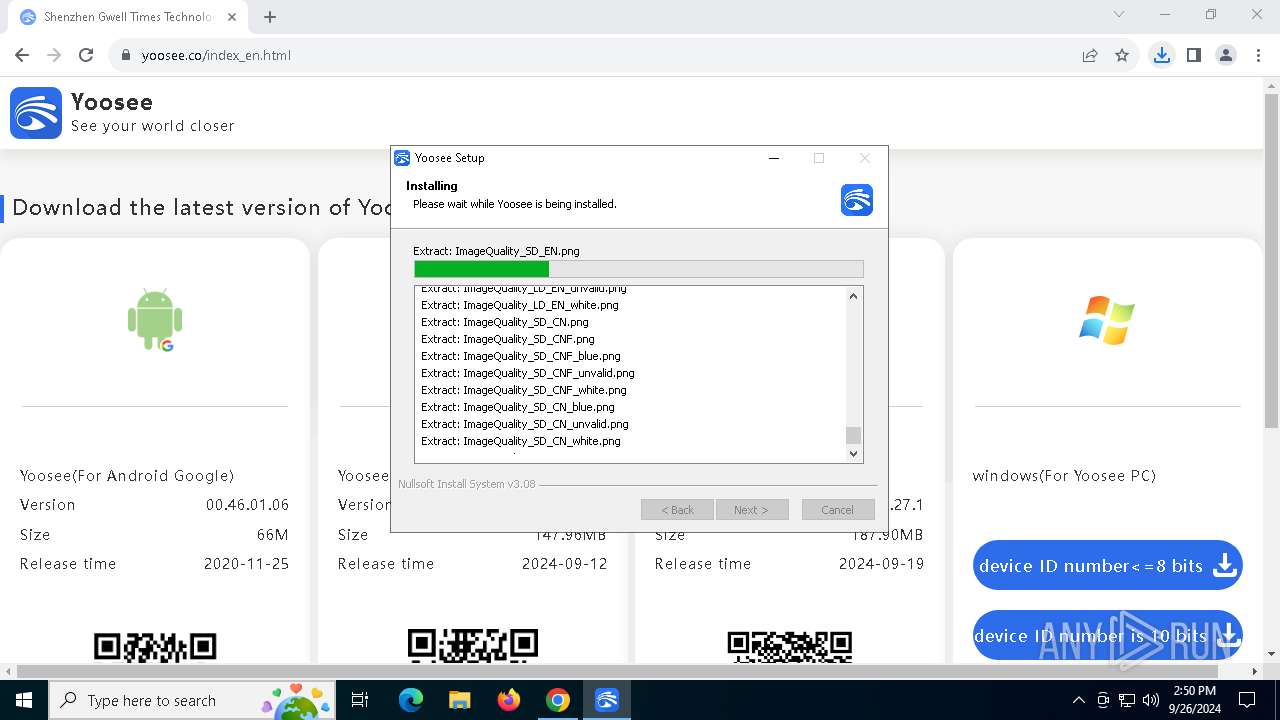This screenshot has width=1280, height=720.
Task: Cancel the Yoosee installation
Action: click(x=838, y=510)
